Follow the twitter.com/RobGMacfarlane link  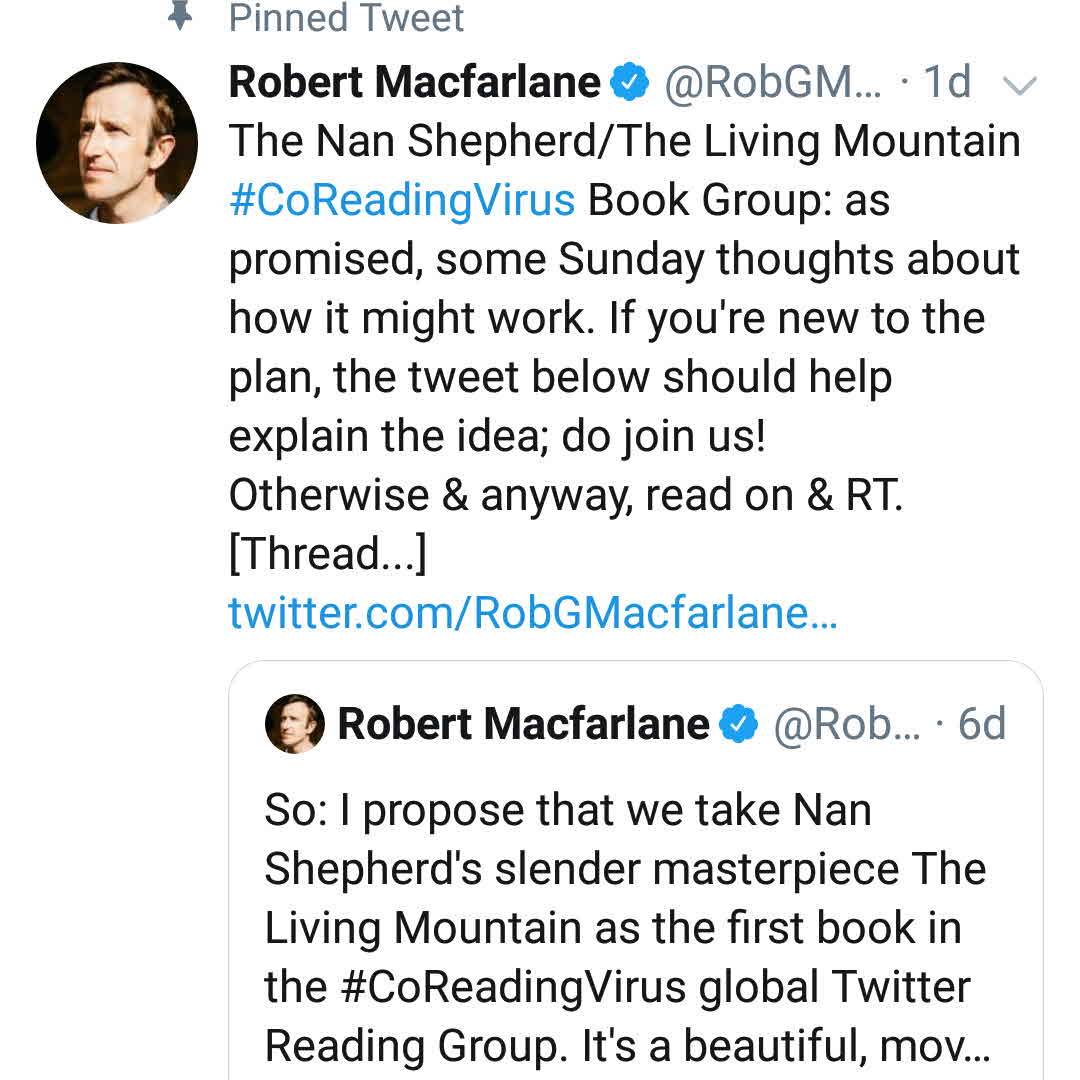(x=532, y=613)
